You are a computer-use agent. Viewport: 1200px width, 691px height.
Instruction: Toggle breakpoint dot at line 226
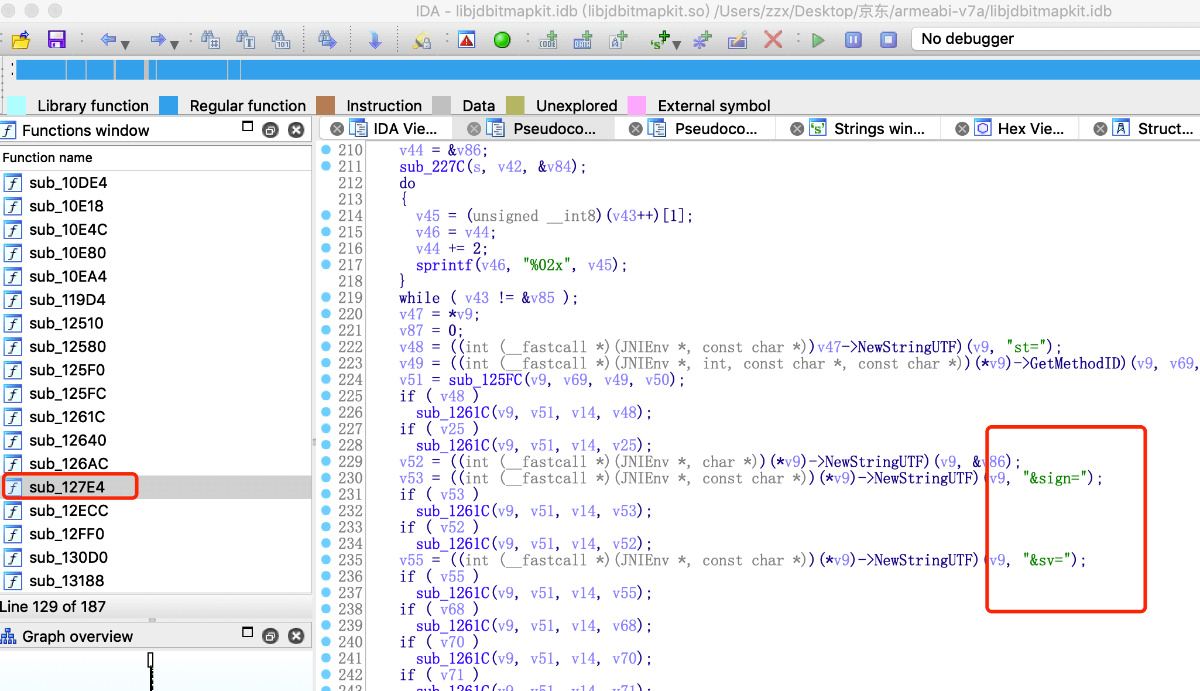coord(326,412)
